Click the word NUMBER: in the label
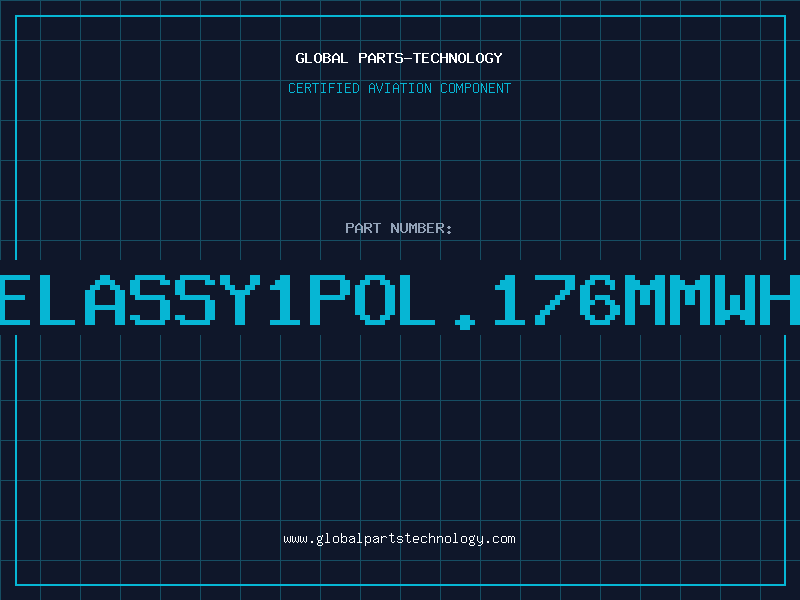The height and width of the screenshot is (600, 800). point(421,228)
